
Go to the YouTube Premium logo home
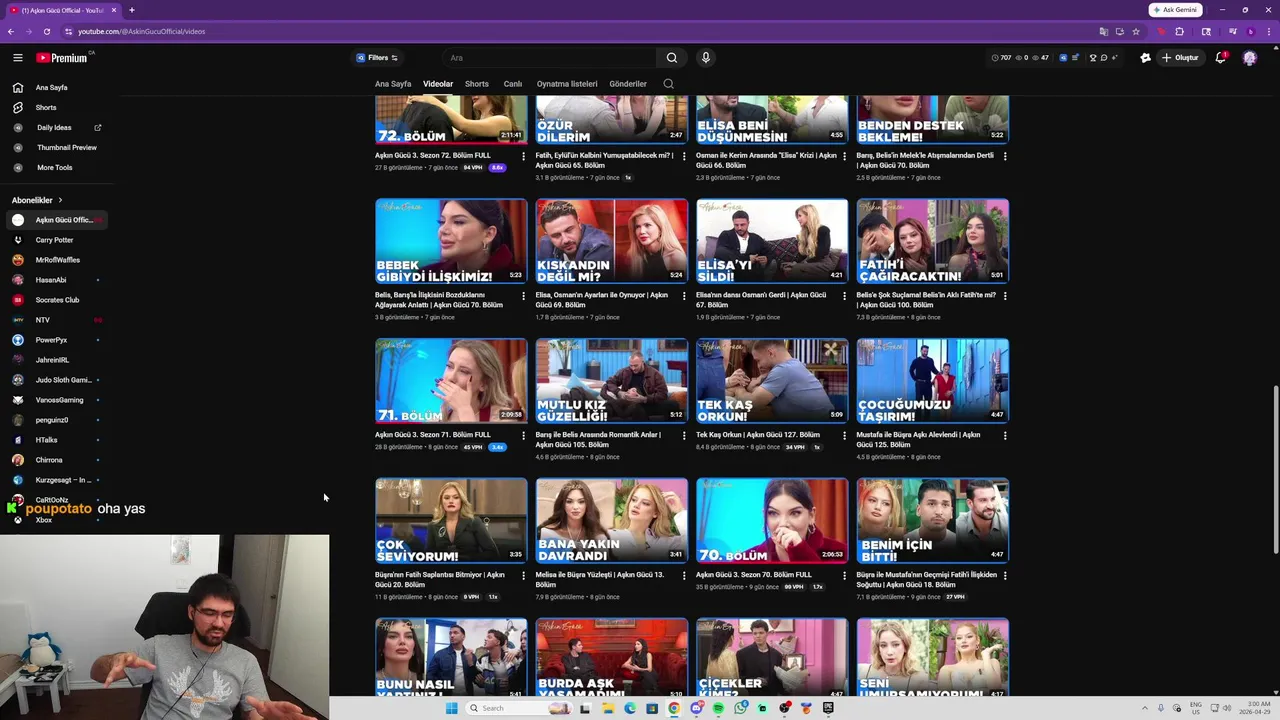(x=62, y=58)
